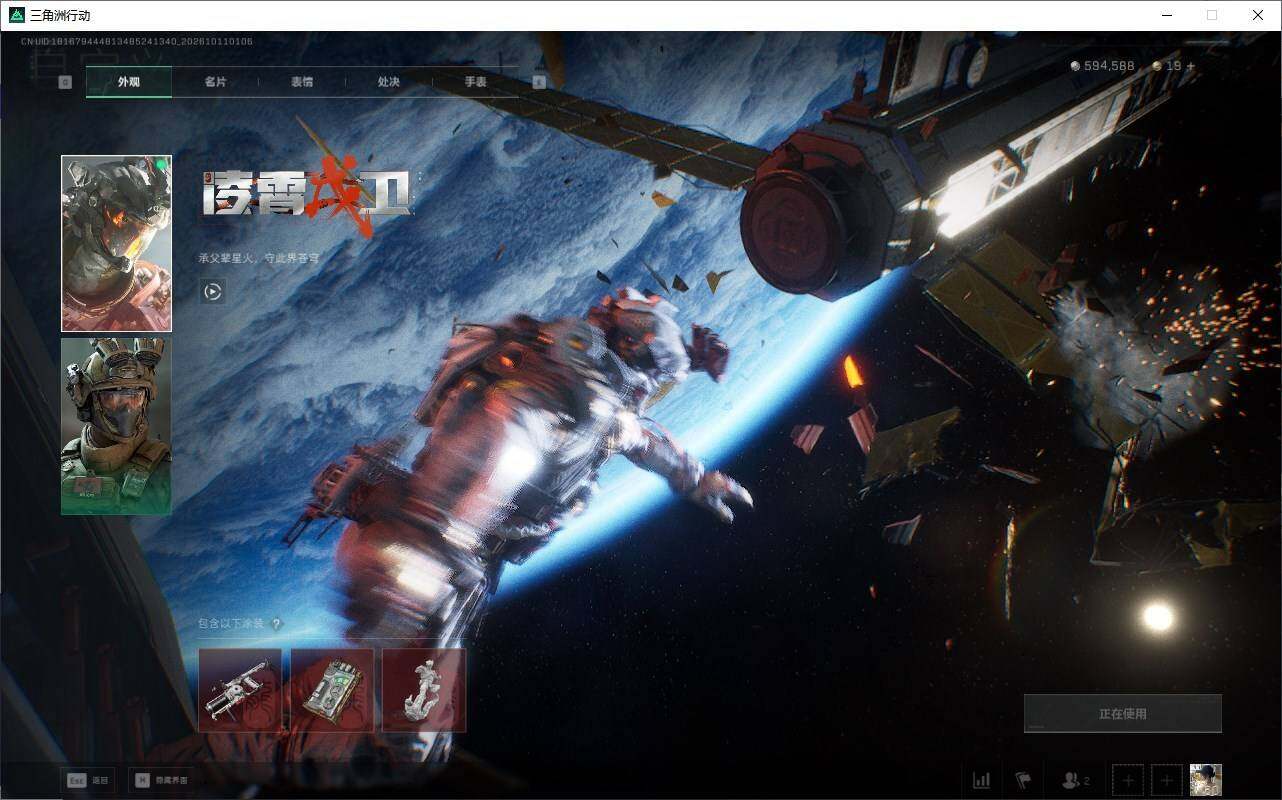
Task: Click the 三角洲行动 title bar app icon
Action: (x=16, y=15)
